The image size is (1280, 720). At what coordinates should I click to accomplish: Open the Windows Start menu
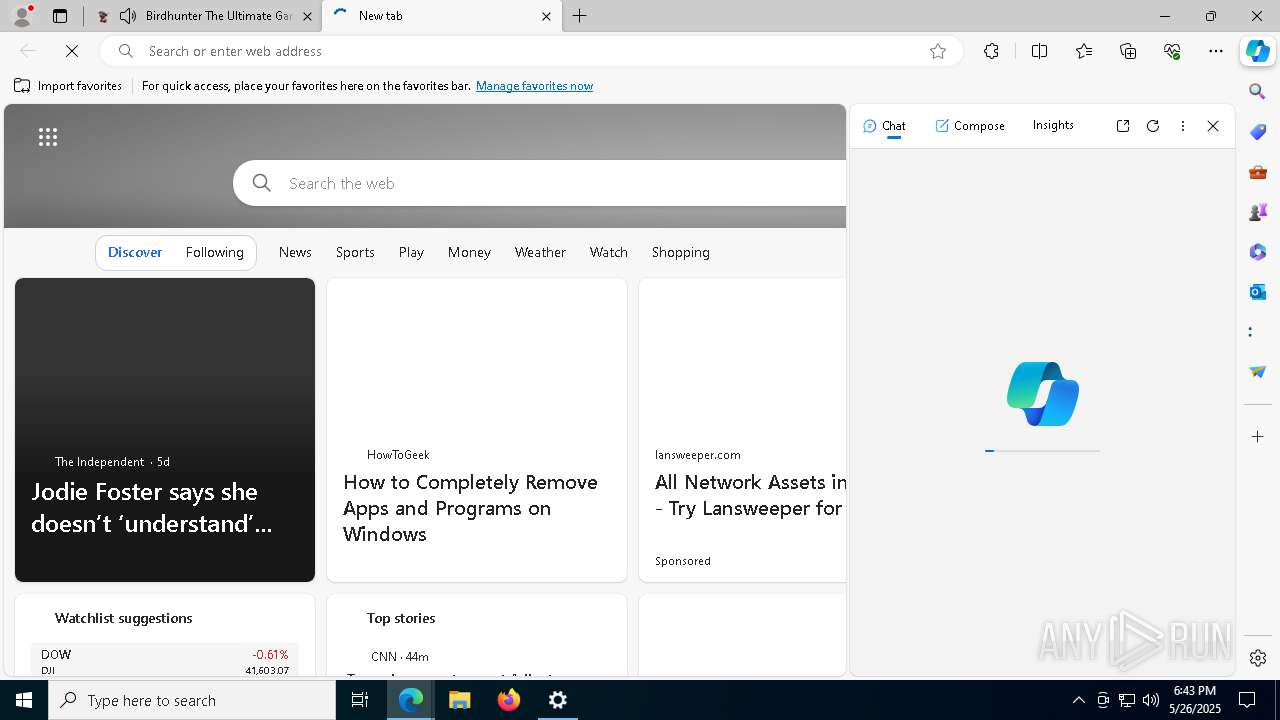pyautogui.click(x=24, y=700)
